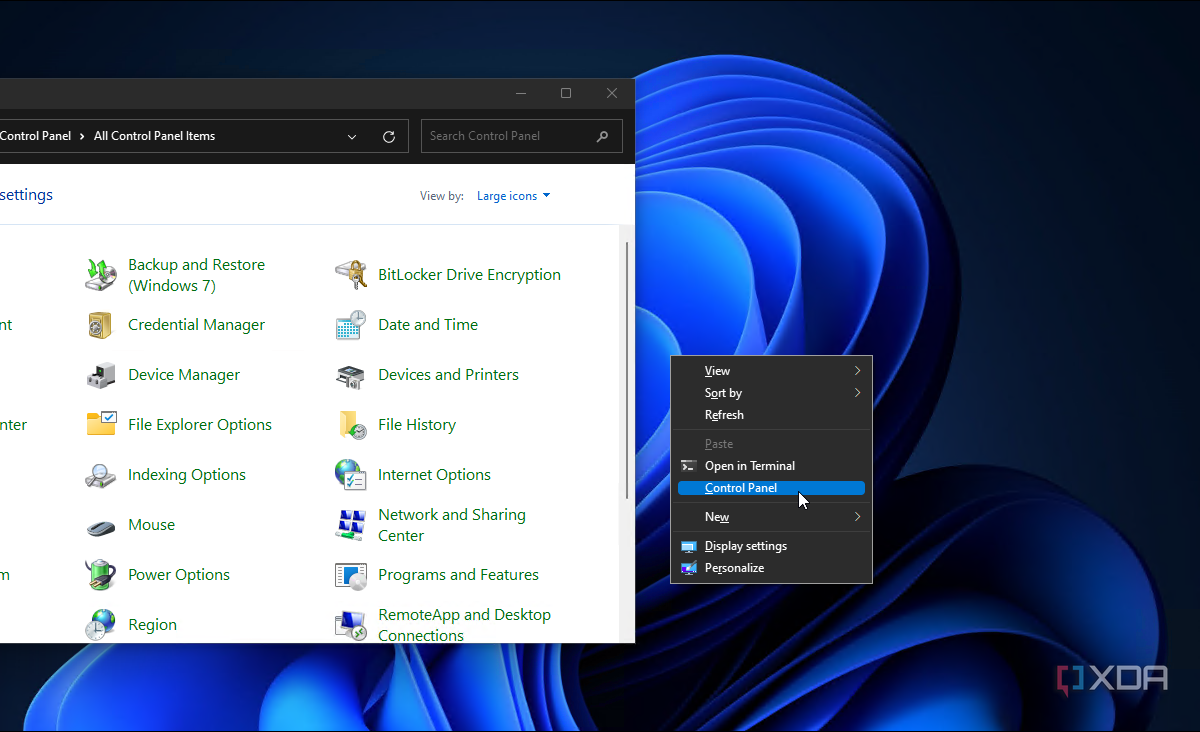
Task: Click the Credential Manager safe icon
Action: point(101,325)
